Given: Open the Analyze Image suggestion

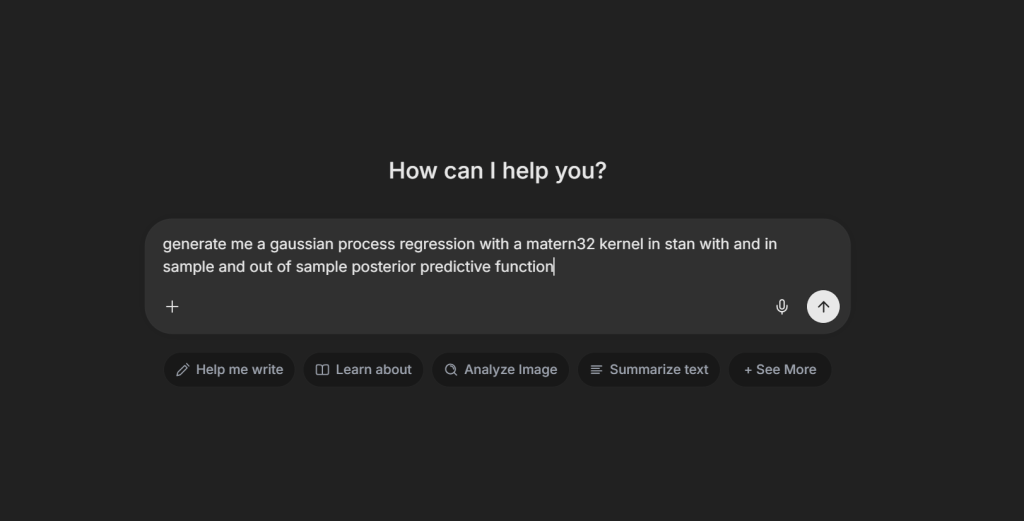Looking at the screenshot, I should (x=510, y=370).
